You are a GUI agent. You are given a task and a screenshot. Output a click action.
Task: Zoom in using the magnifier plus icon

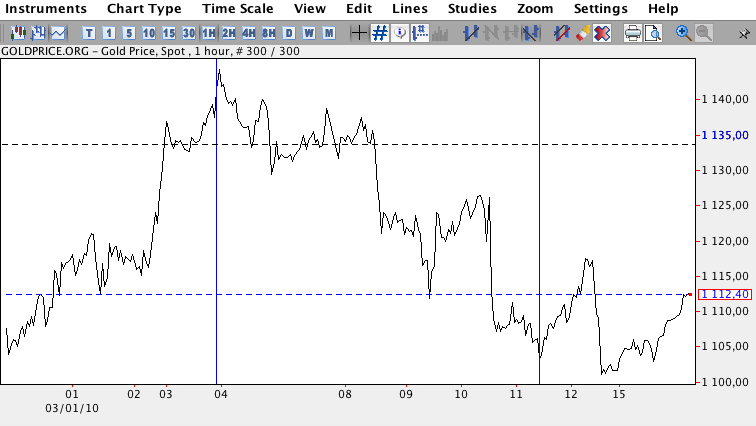point(684,33)
